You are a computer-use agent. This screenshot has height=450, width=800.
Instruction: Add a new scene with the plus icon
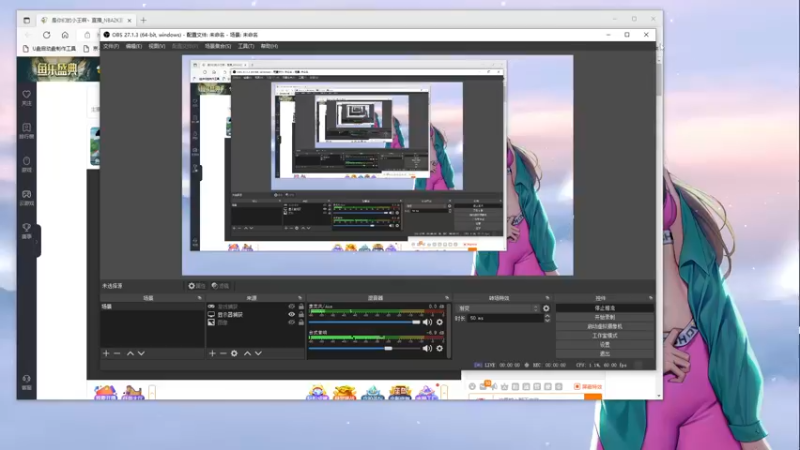click(106, 353)
